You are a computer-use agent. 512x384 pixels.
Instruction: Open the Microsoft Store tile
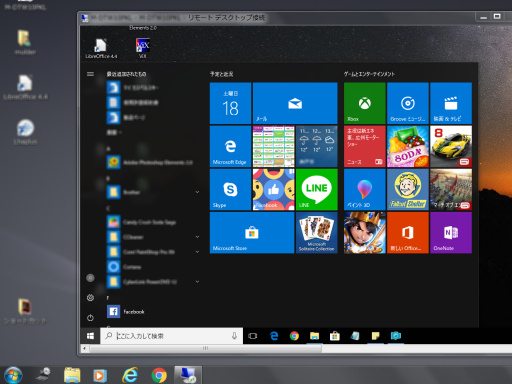click(252, 233)
